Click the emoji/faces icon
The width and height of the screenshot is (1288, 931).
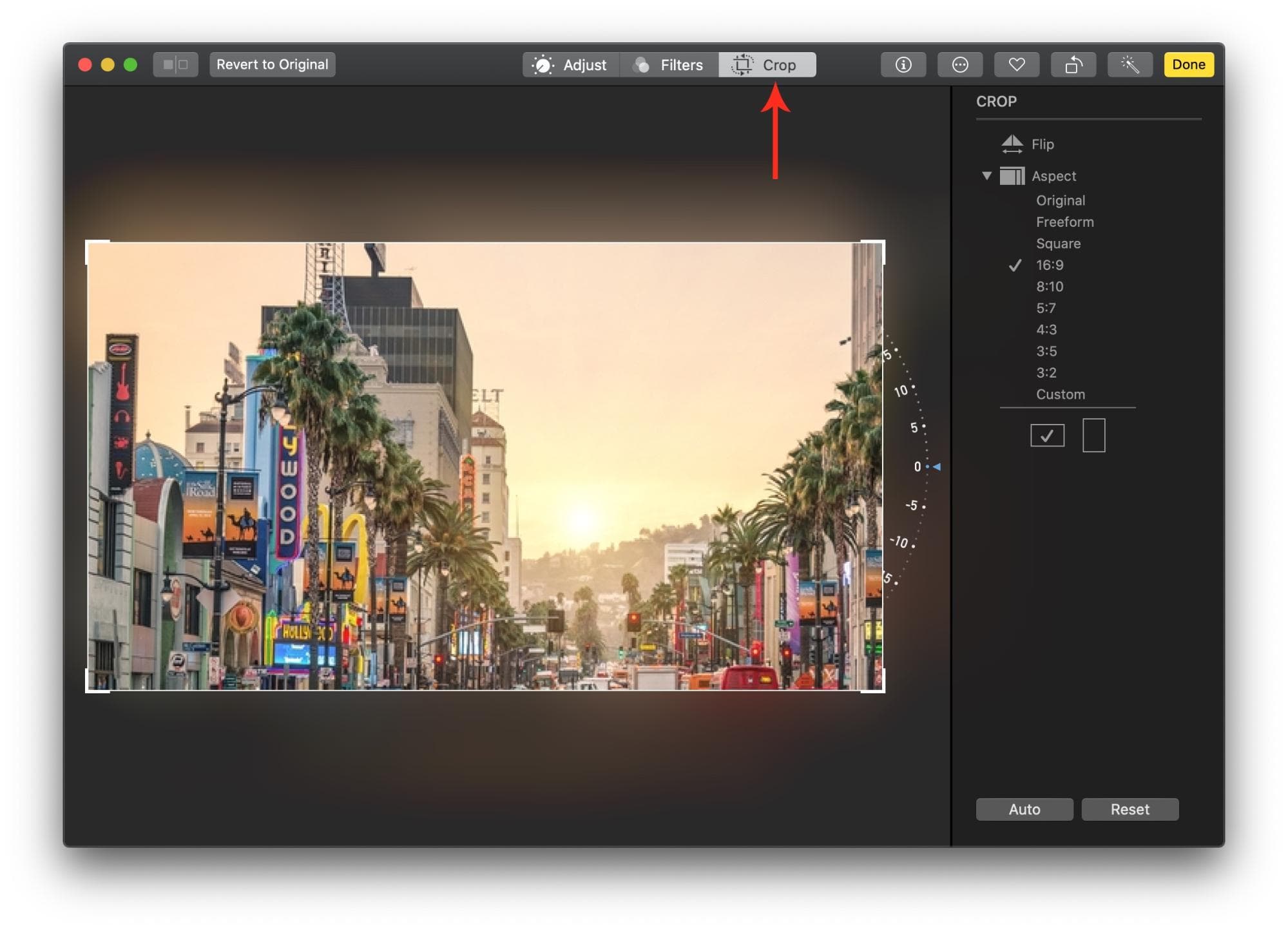pyautogui.click(x=960, y=65)
